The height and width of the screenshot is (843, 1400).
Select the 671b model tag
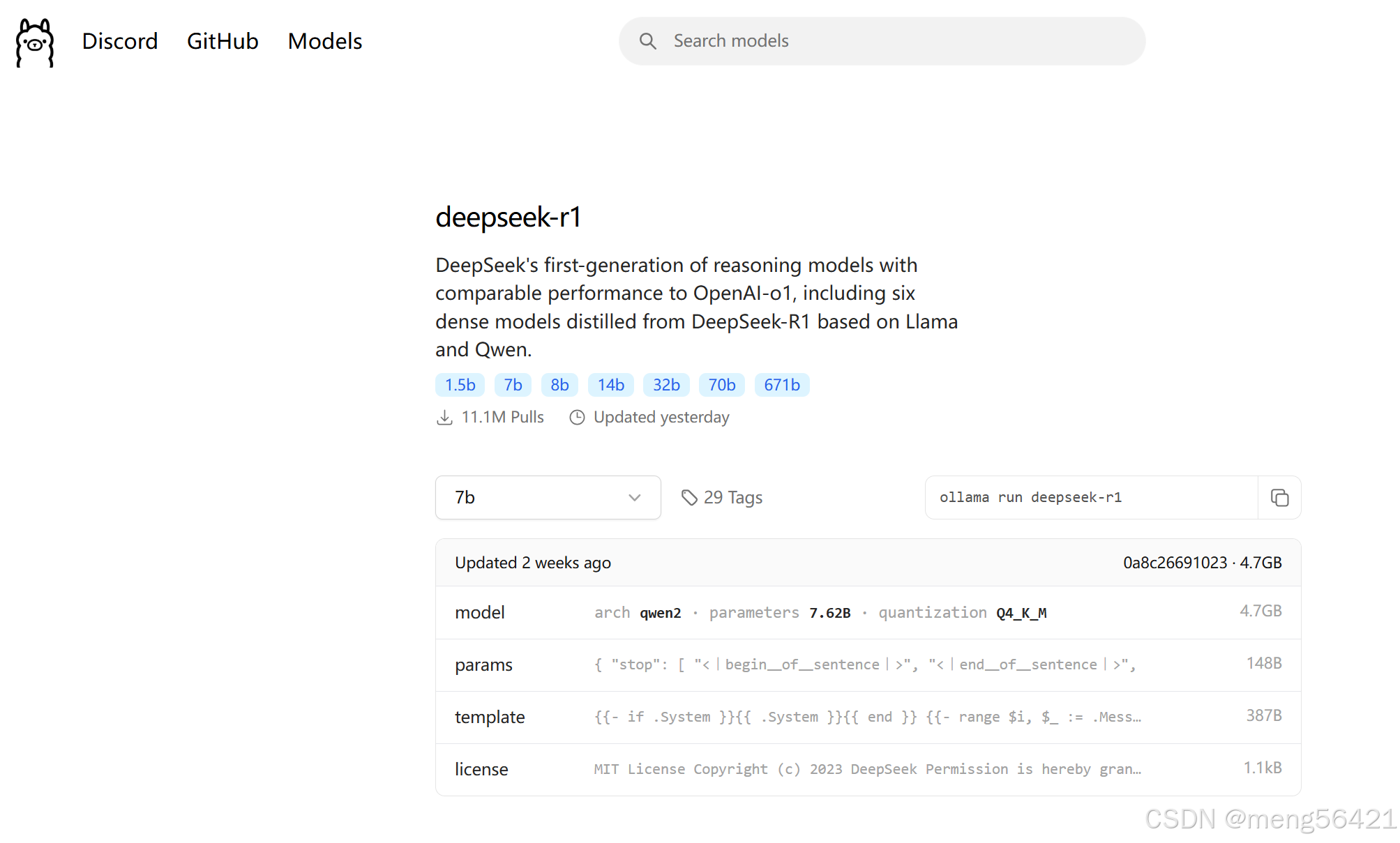tap(781, 384)
